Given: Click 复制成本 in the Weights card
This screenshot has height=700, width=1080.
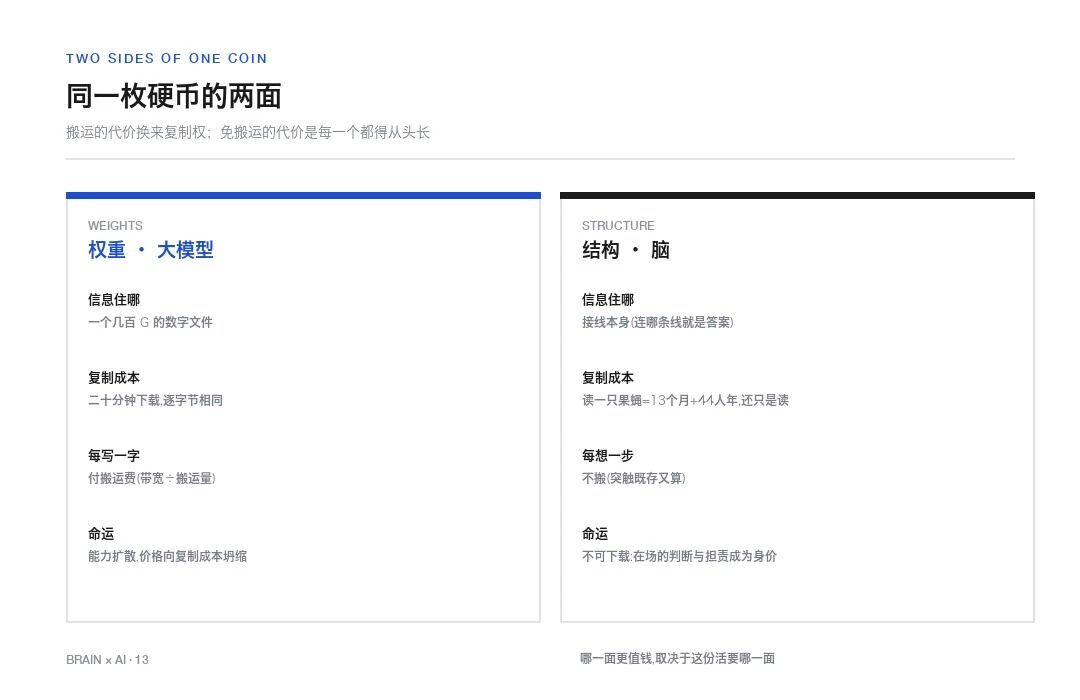Looking at the screenshot, I should coord(114,378).
